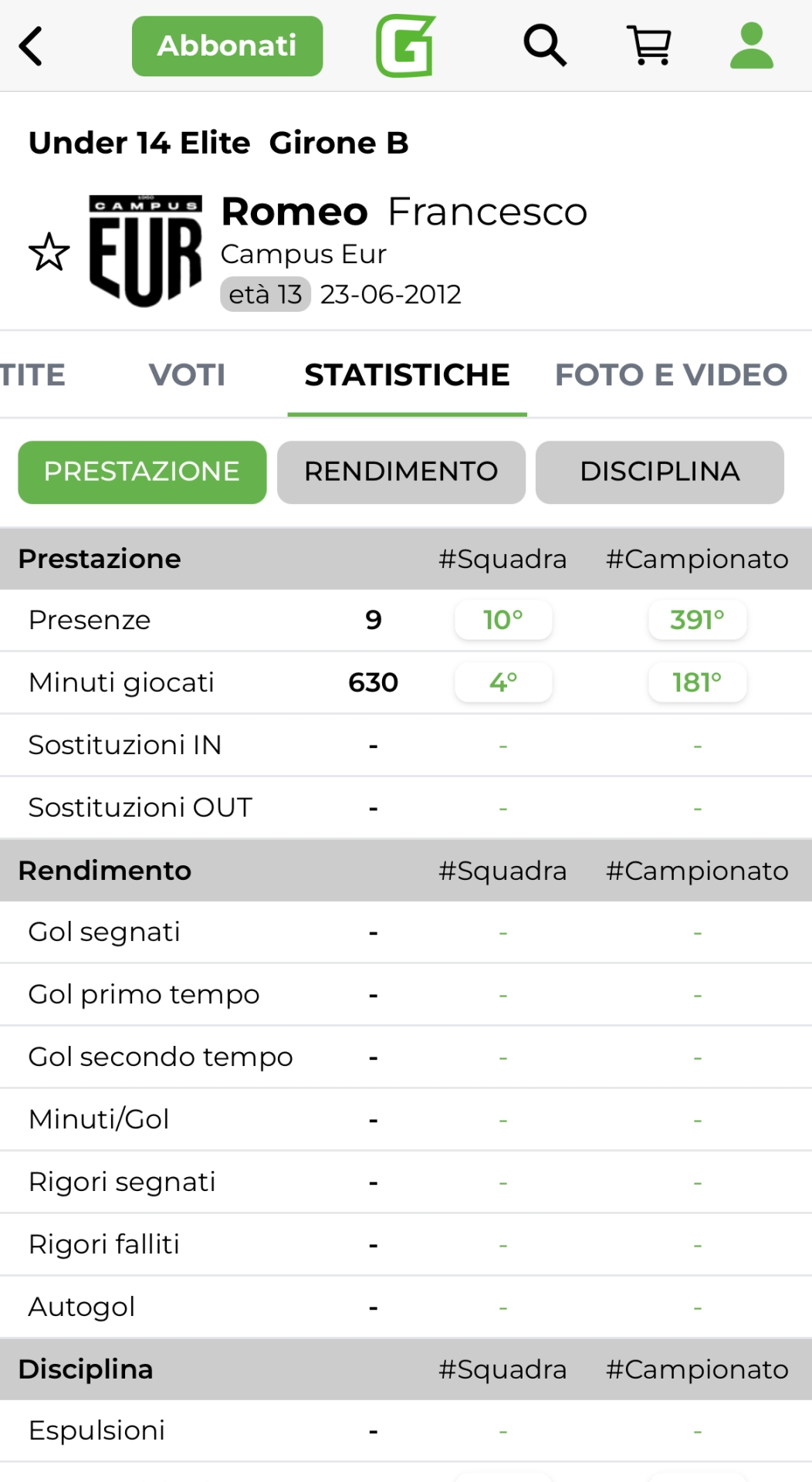The image size is (812, 1482).
Task: Click the Campus Eur team logo
Action: point(145,251)
